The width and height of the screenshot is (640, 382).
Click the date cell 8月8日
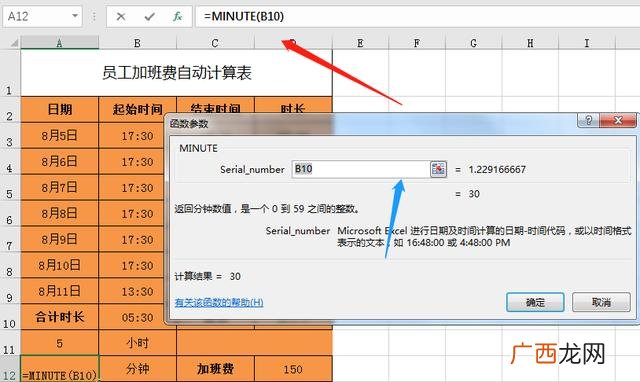[60, 213]
